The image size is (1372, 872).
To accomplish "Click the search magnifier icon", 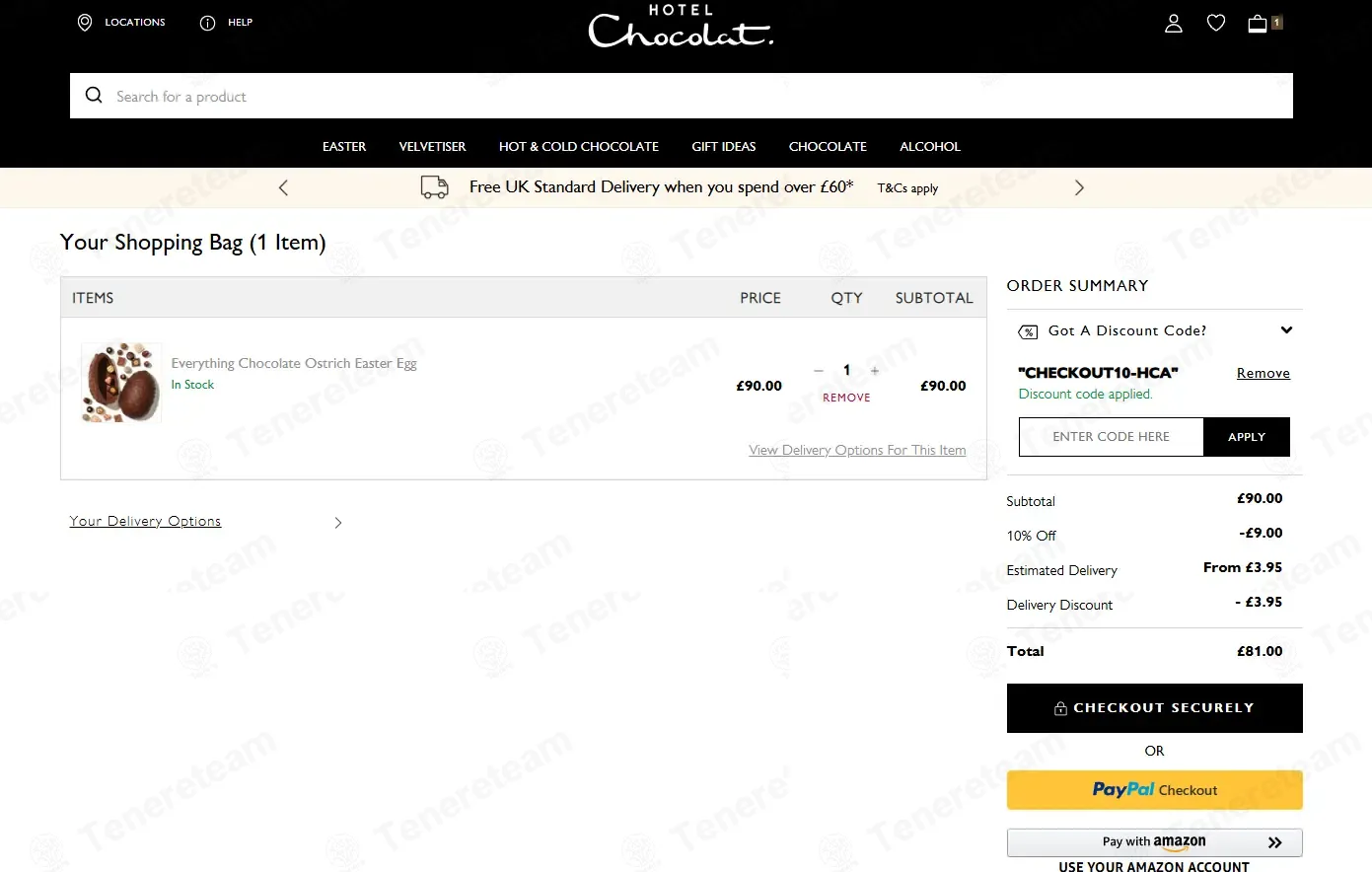I will (94, 96).
